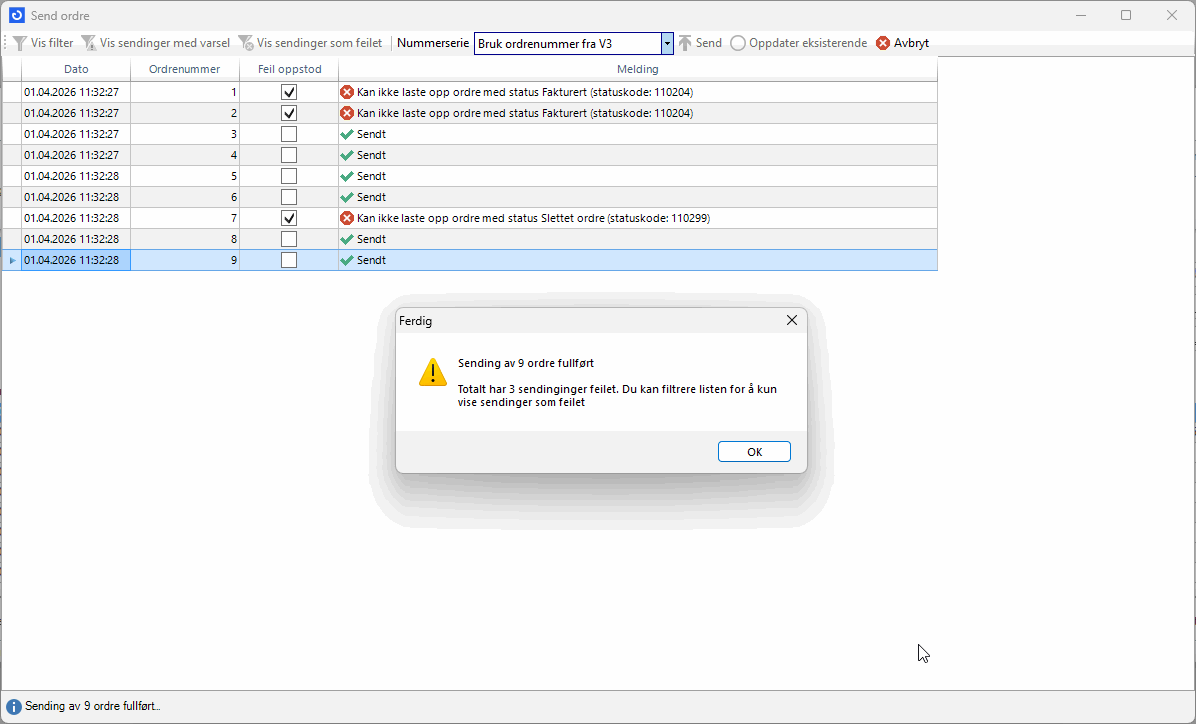The image size is (1196, 724).
Task: Toggle Feil oppstod checkbox for order 7
Action: pos(289,218)
